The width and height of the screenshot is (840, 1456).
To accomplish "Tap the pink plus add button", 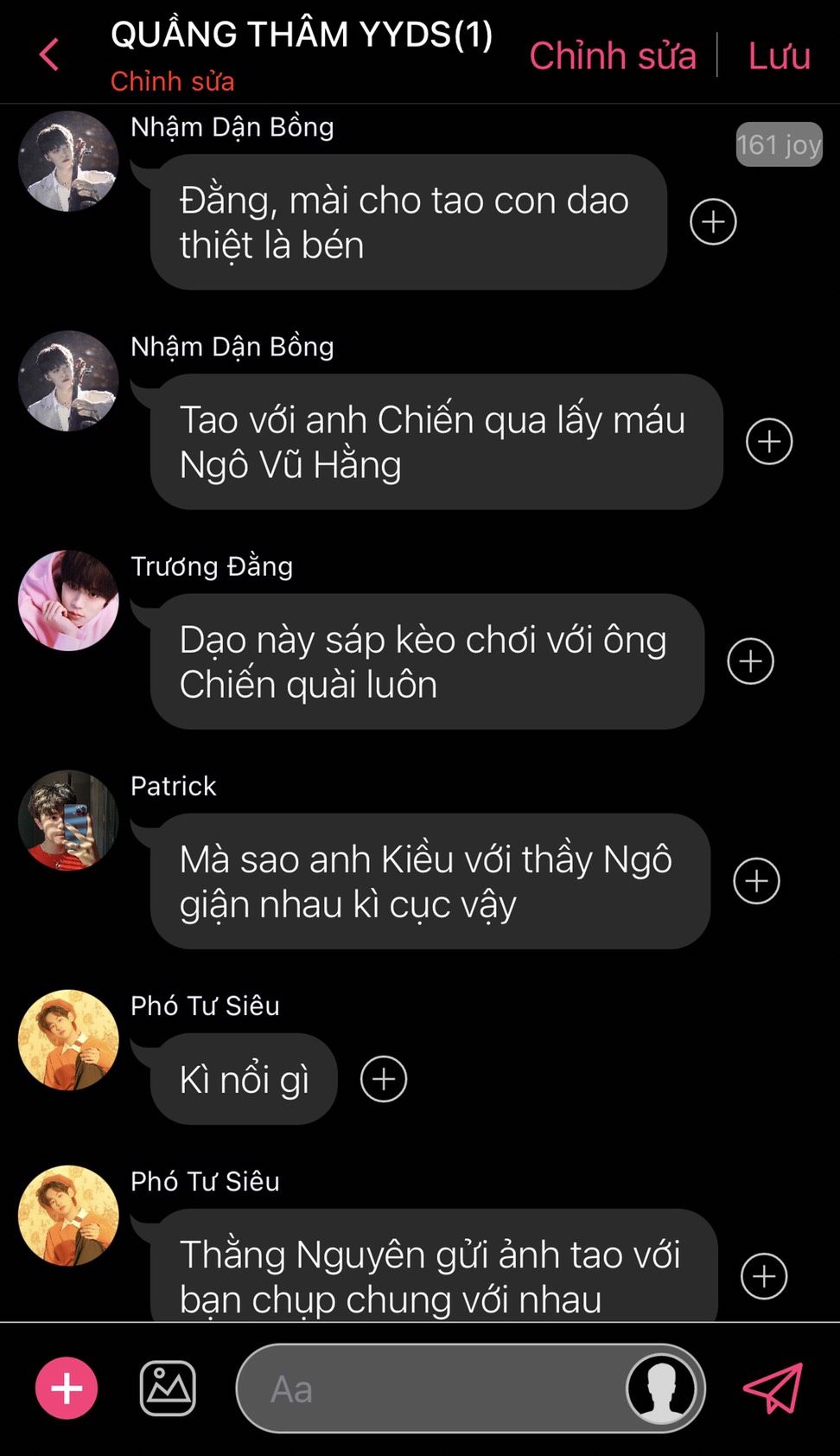I will [67, 1388].
